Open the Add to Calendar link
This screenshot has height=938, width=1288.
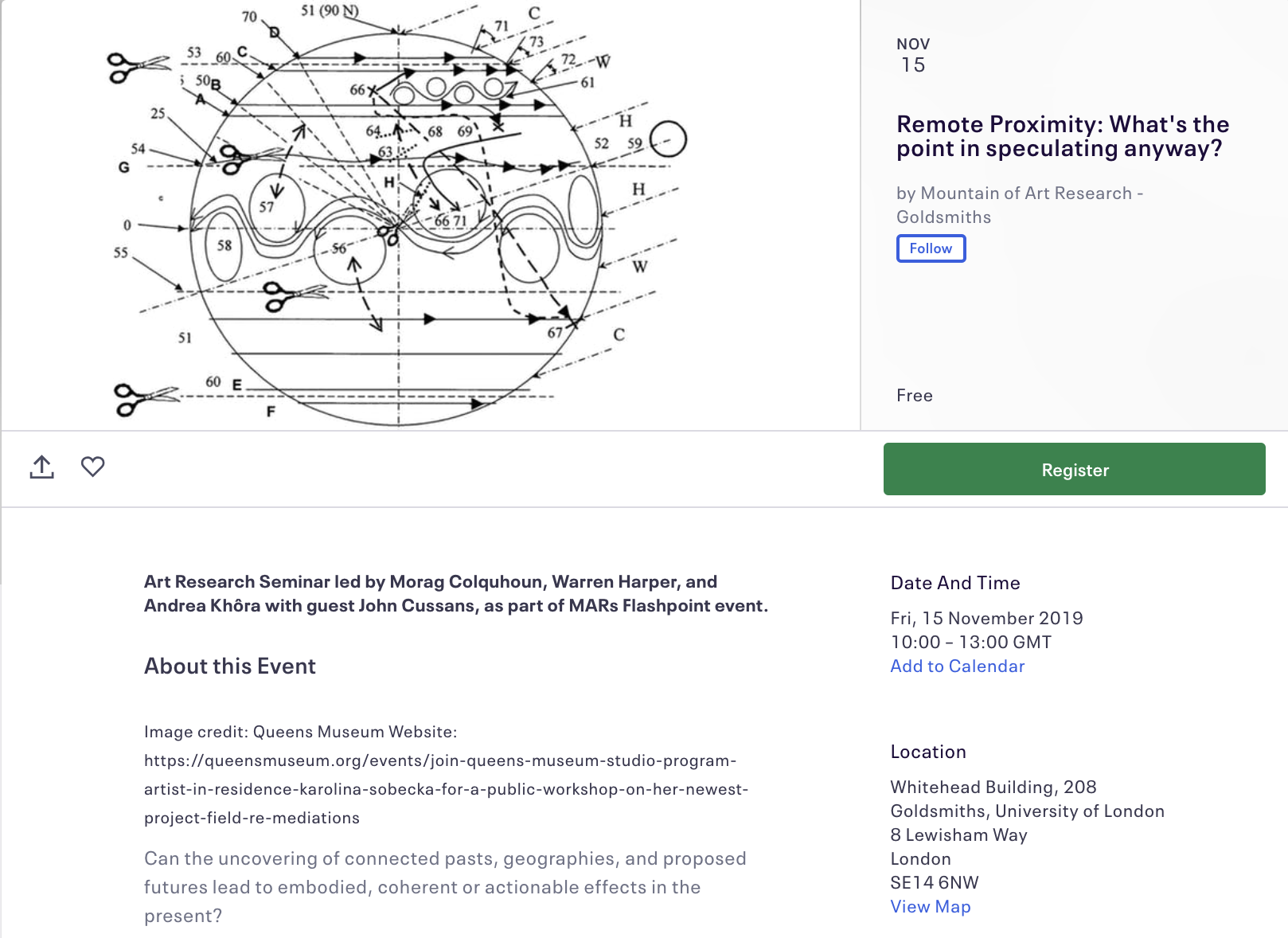pyautogui.click(x=957, y=666)
